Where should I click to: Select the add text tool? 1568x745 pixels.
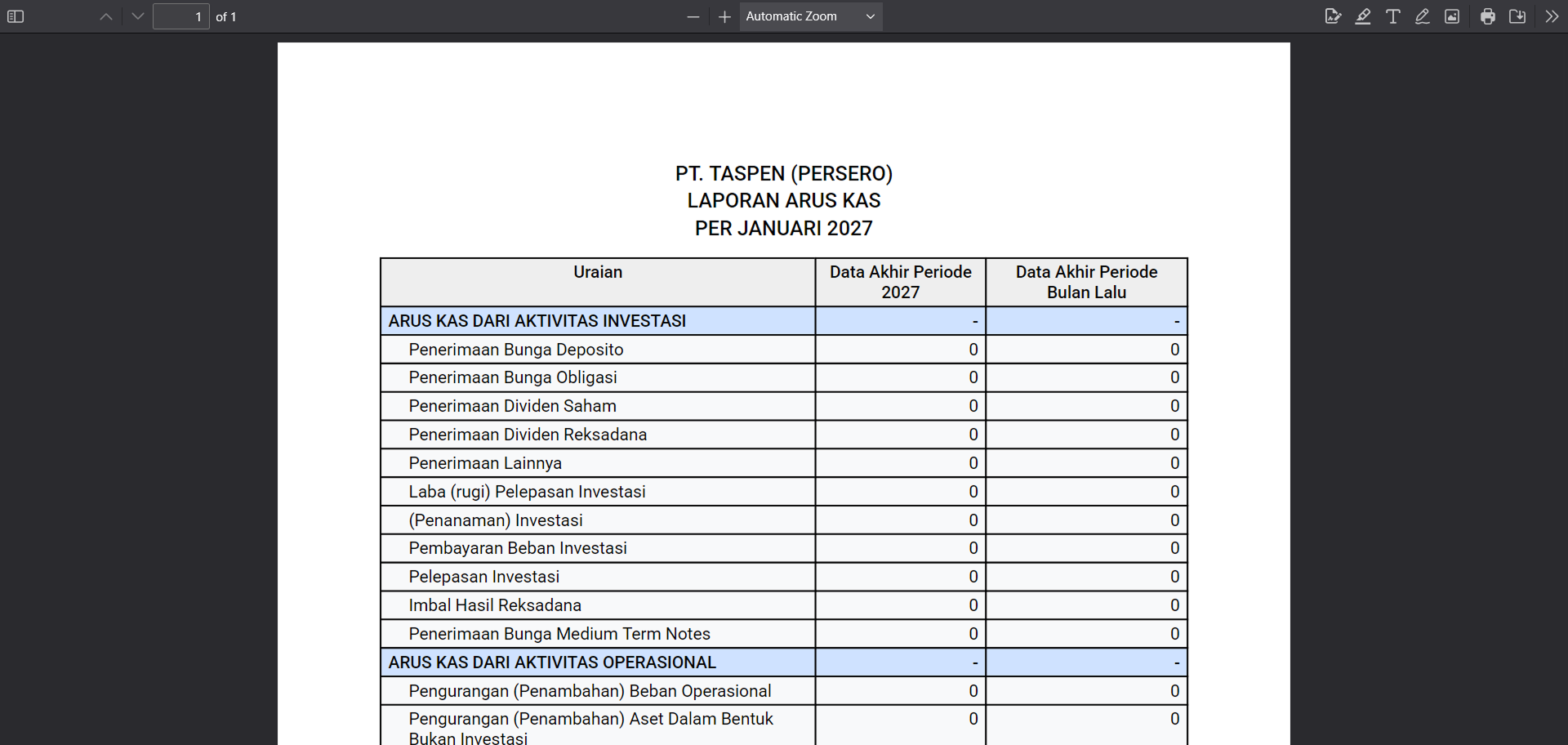click(1393, 16)
